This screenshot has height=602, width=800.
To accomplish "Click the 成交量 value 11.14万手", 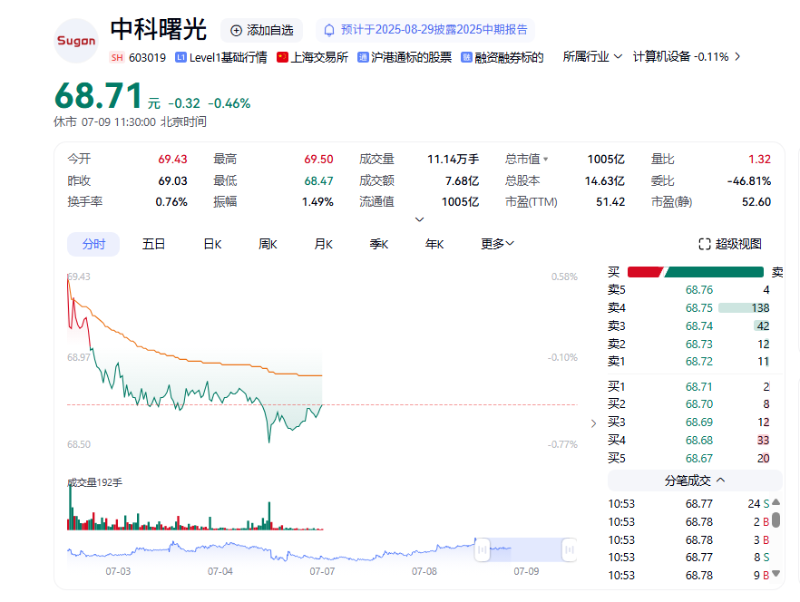I will [453, 160].
